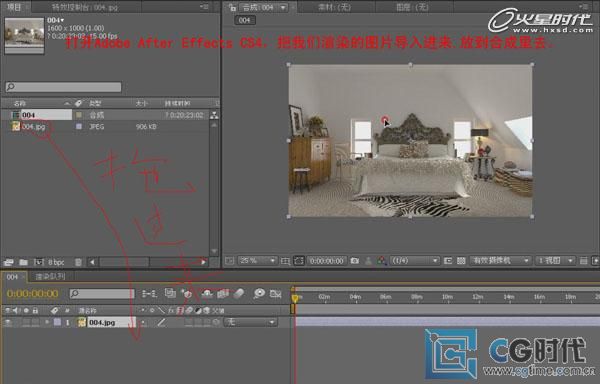Toggle quality switch for 004.jpg layer

(x=161, y=322)
